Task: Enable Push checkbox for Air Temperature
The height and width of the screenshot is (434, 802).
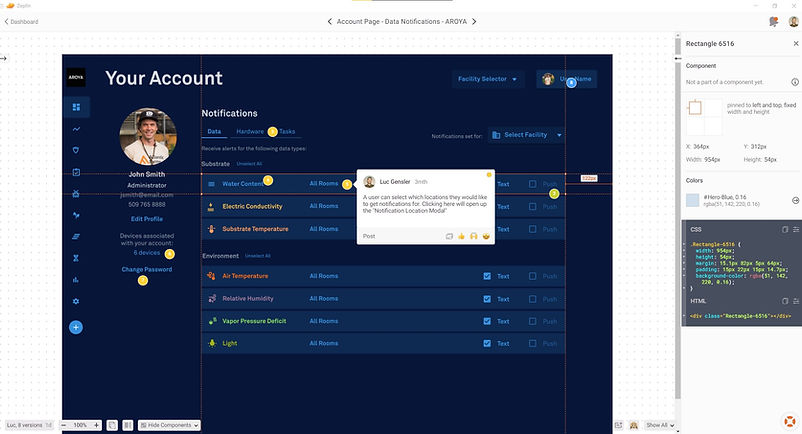Action: pyautogui.click(x=532, y=276)
